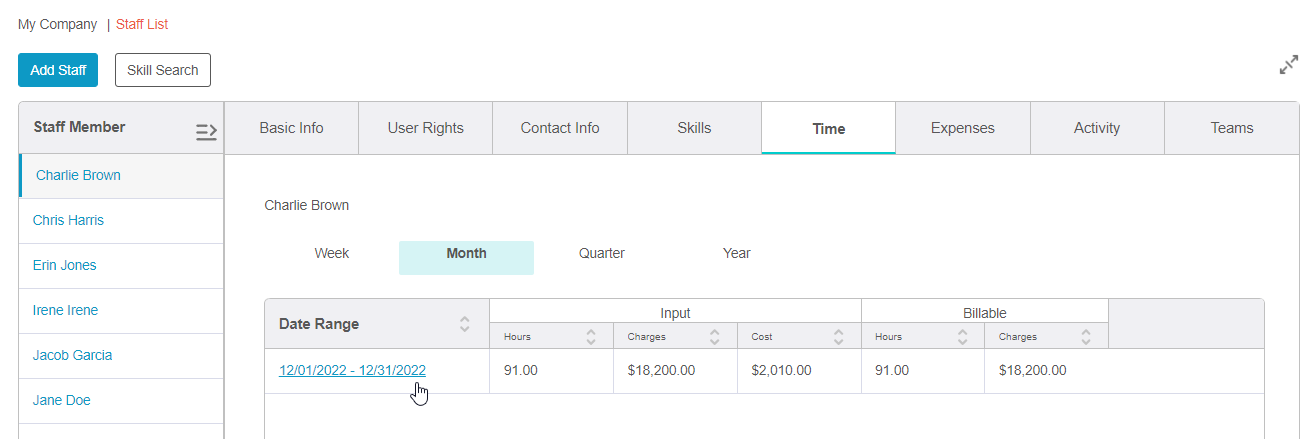Click the expand fullscreen arrows icon
1304x439 pixels.
(1289, 66)
